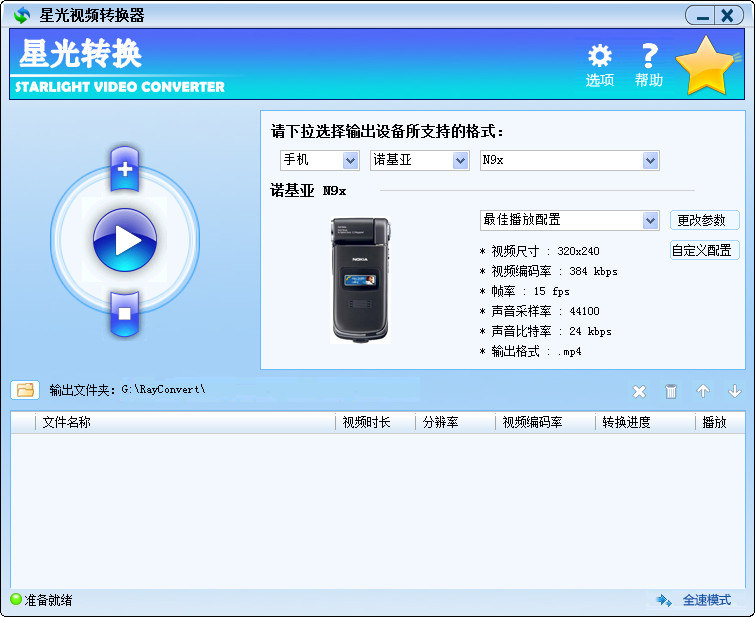Screen dimensions: 755x617
Task: Click the green 准备就绪 status indicator
Action: point(16,599)
